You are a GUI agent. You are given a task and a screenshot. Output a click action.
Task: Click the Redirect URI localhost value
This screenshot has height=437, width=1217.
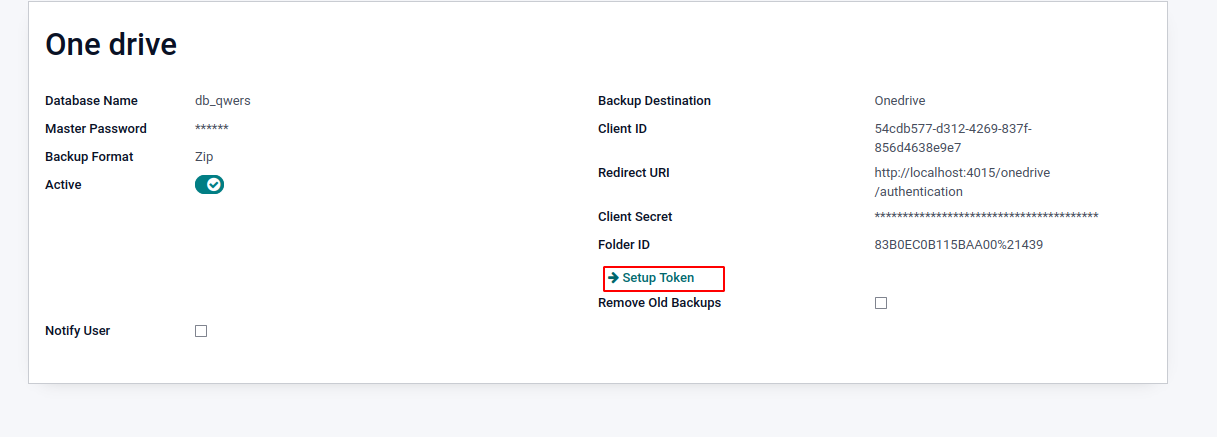pos(961,182)
